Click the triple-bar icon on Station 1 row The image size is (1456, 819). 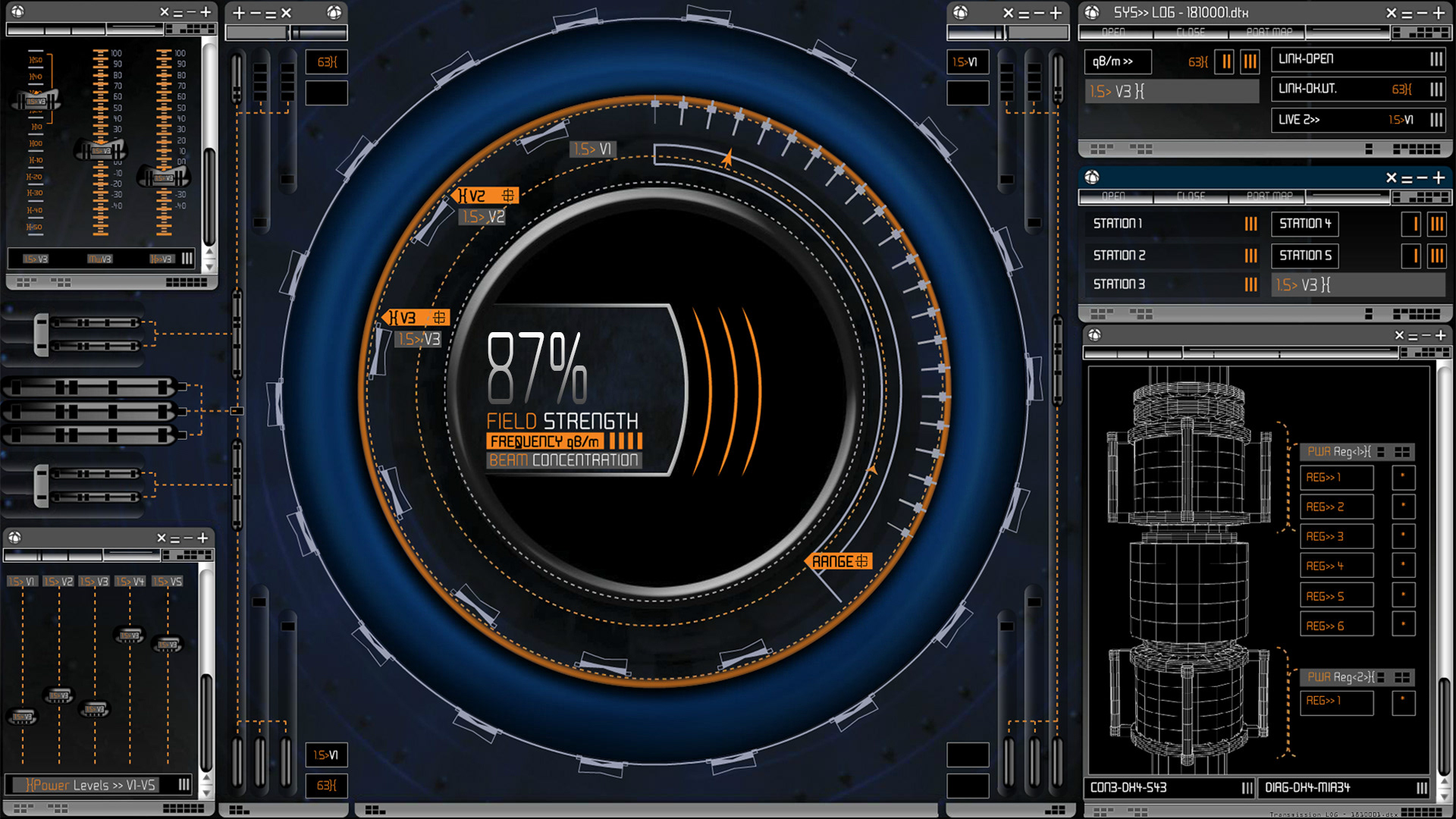pos(1250,224)
